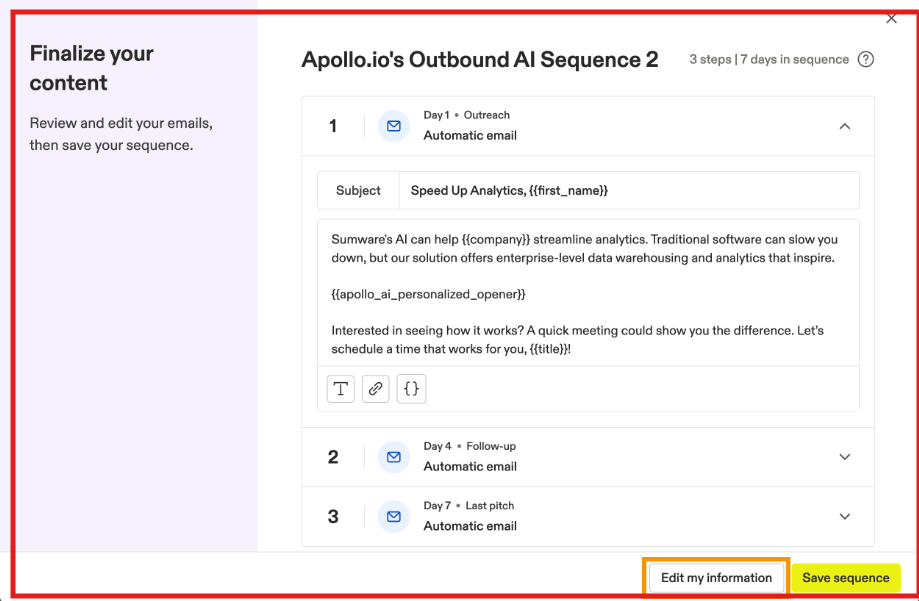Viewport: 919px width, 601px height.
Task: Click Save sequence to save your emails
Action: point(845,577)
